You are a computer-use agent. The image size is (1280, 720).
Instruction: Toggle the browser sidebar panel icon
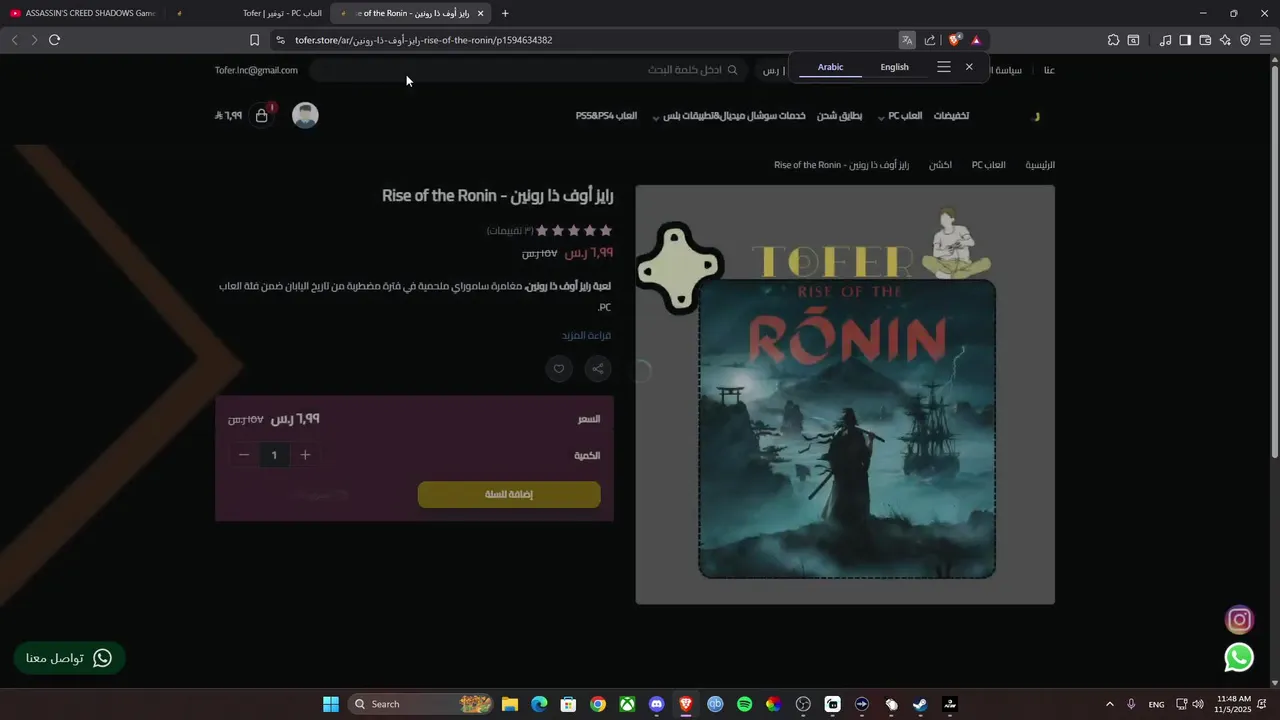[x=1185, y=40]
